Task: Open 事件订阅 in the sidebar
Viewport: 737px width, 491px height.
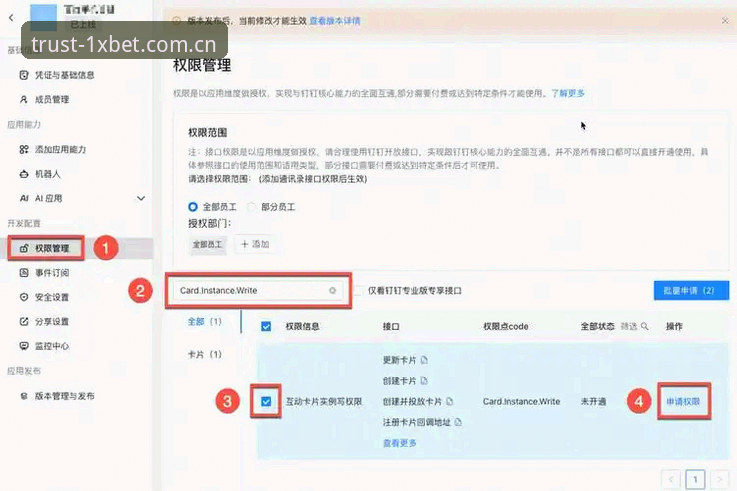Action: [x=52, y=273]
